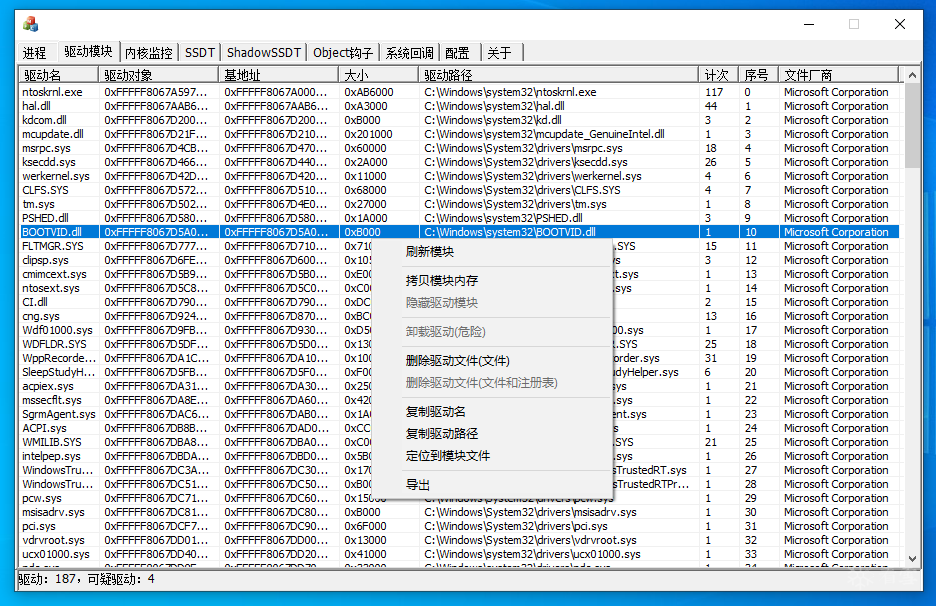Select 复制驱动名 from menu
936x606 pixels.
pyautogui.click(x=492, y=412)
